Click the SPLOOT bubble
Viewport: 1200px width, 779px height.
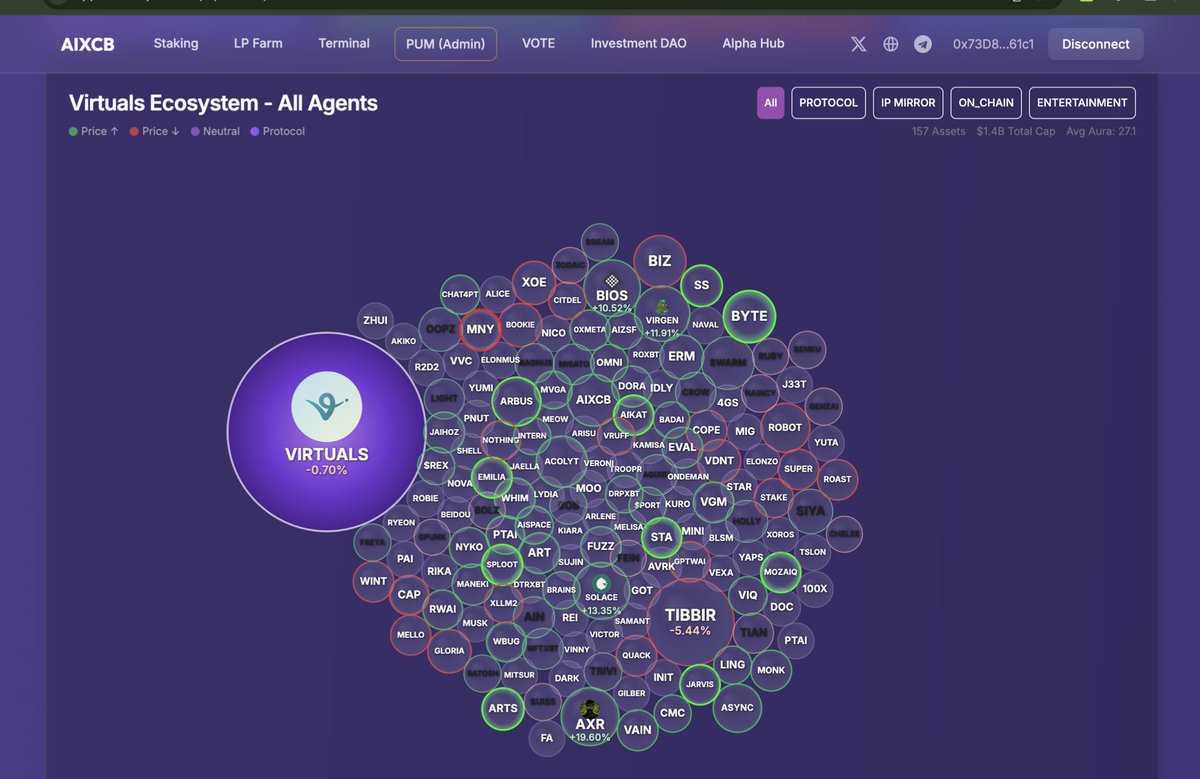[502, 564]
